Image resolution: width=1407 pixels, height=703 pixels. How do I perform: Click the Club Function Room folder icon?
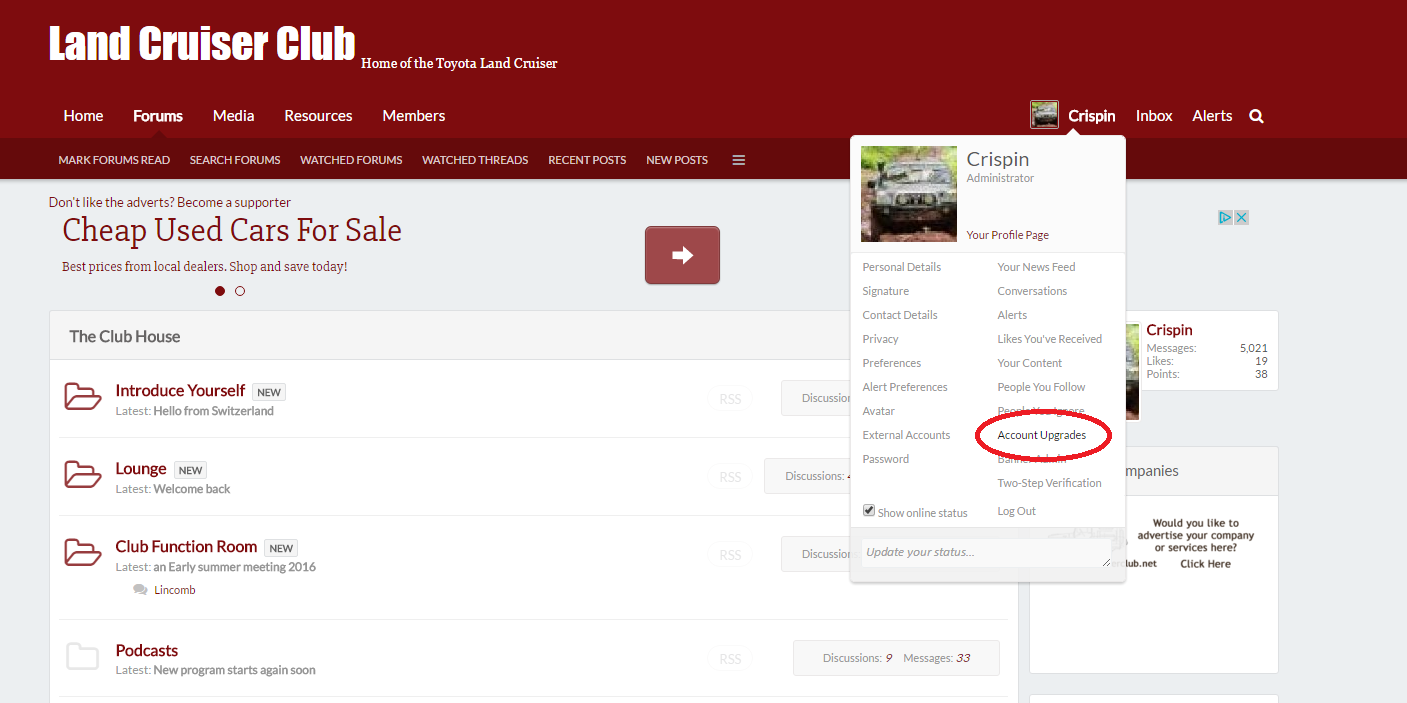click(x=83, y=553)
